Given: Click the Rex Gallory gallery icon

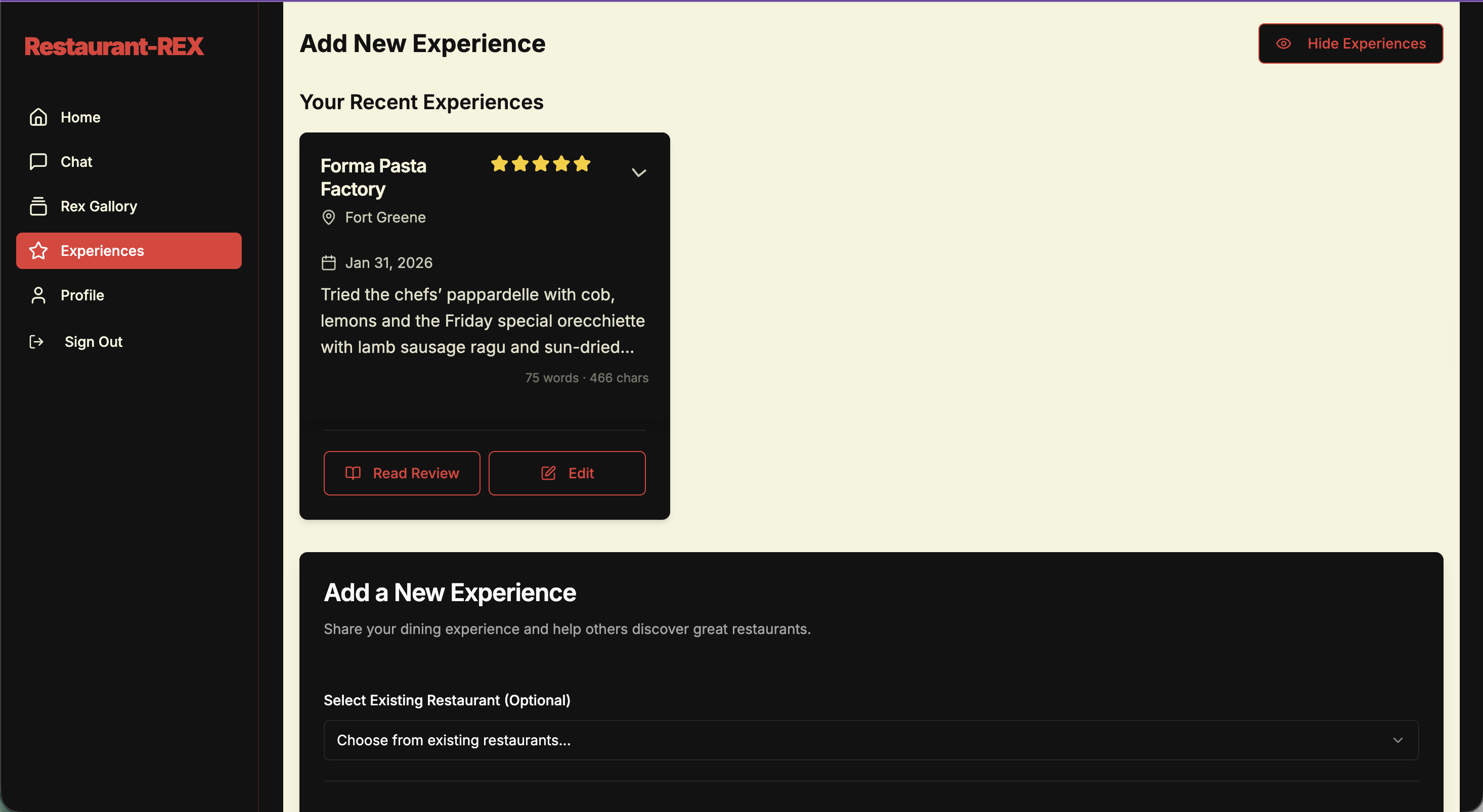Looking at the screenshot, I should [x=38, y=206].
